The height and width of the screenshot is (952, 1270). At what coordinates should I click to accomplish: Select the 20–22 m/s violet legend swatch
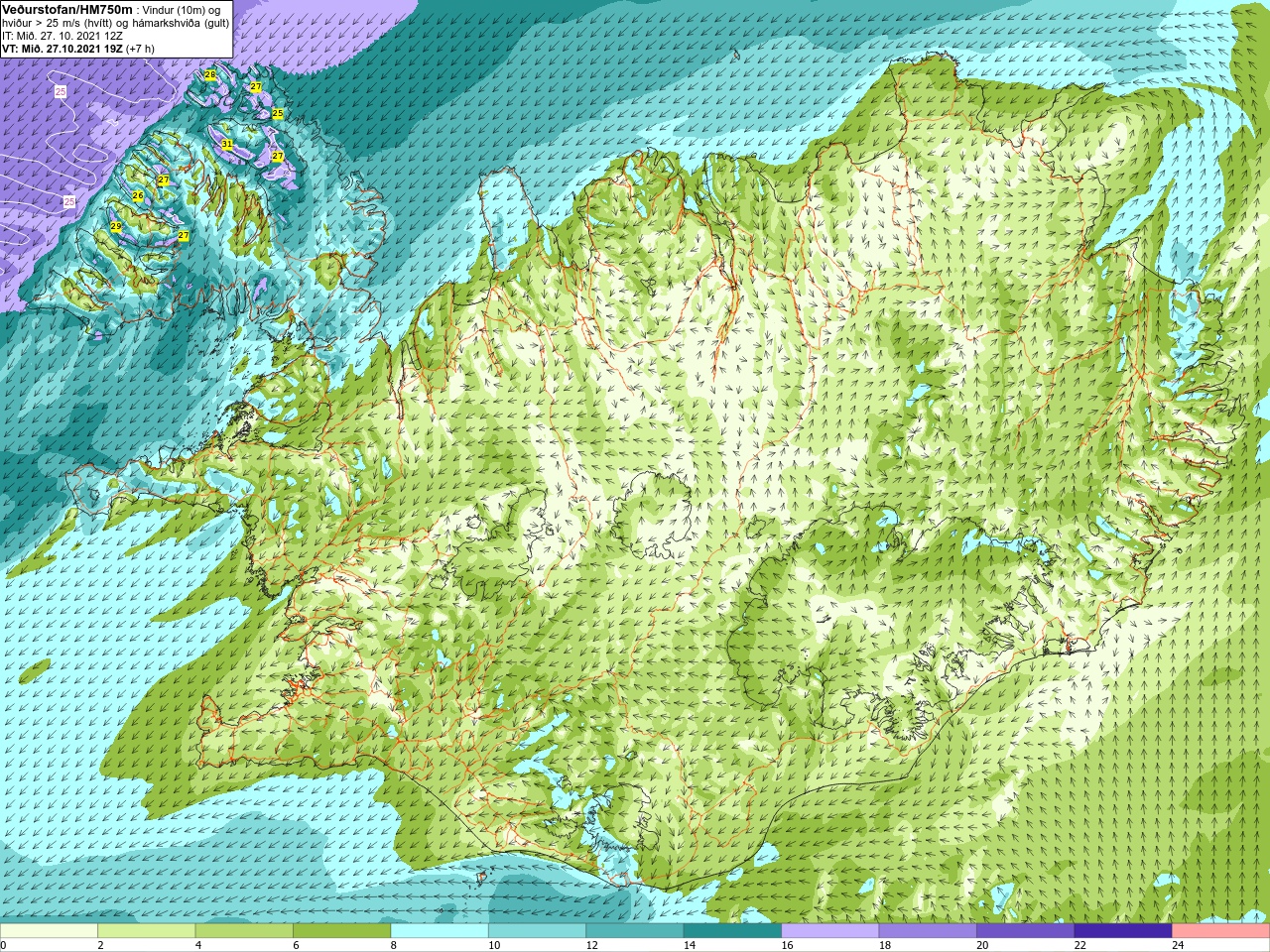point(1026,931)
